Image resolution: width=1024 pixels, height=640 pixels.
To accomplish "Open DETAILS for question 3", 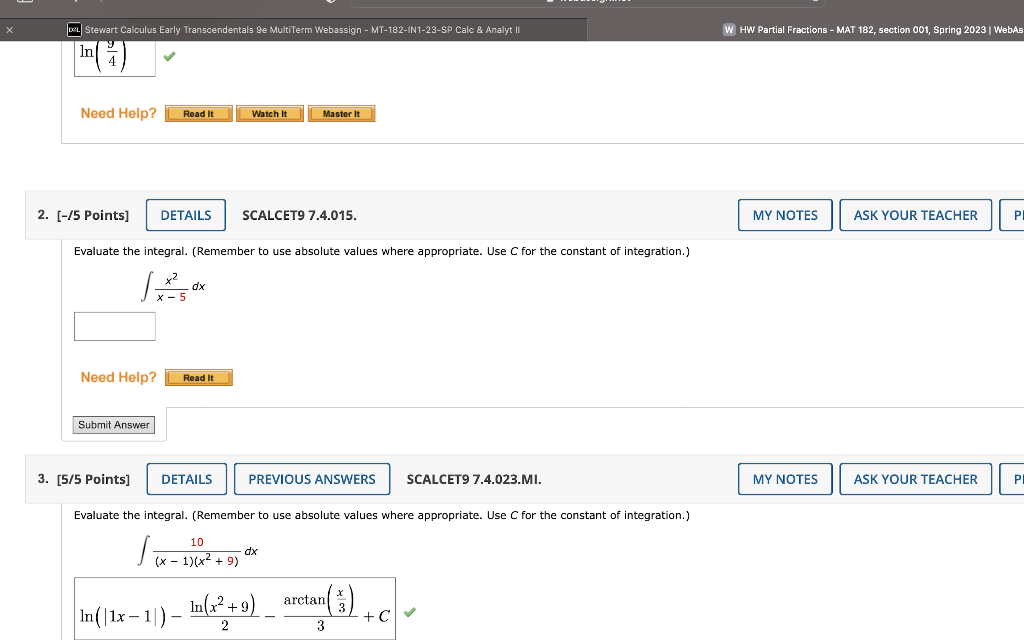I will pyautogui.click(x=186, y=478).
